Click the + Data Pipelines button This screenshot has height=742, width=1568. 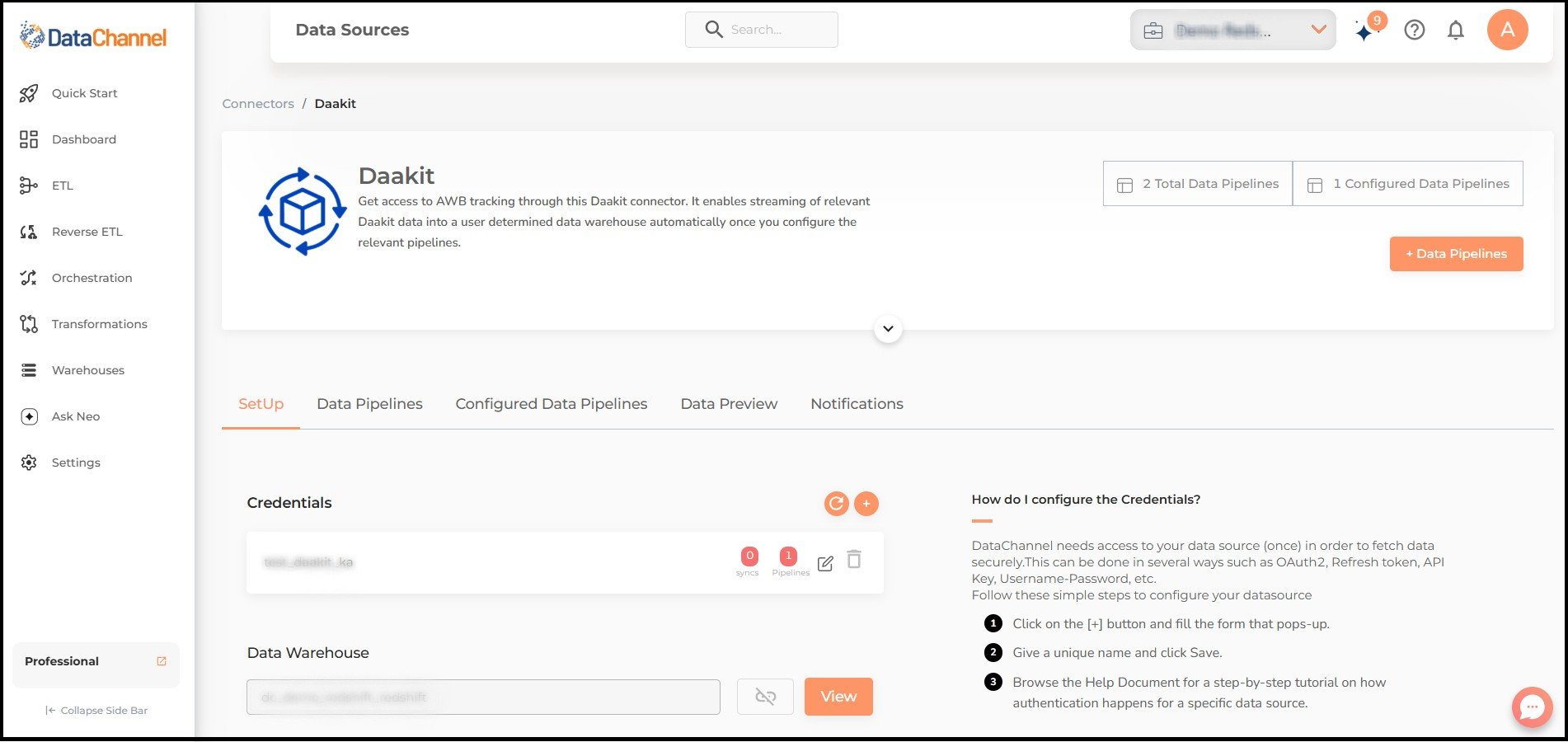[1457, 254]
